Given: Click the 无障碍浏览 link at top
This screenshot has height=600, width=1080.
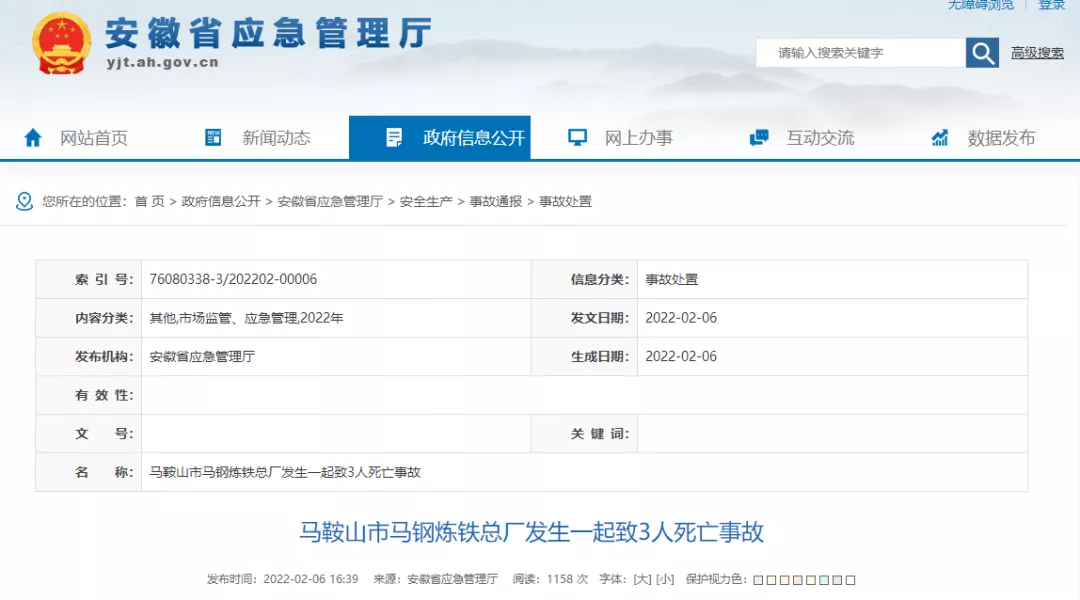Looking at the screenshot, I should click(981, 5).
